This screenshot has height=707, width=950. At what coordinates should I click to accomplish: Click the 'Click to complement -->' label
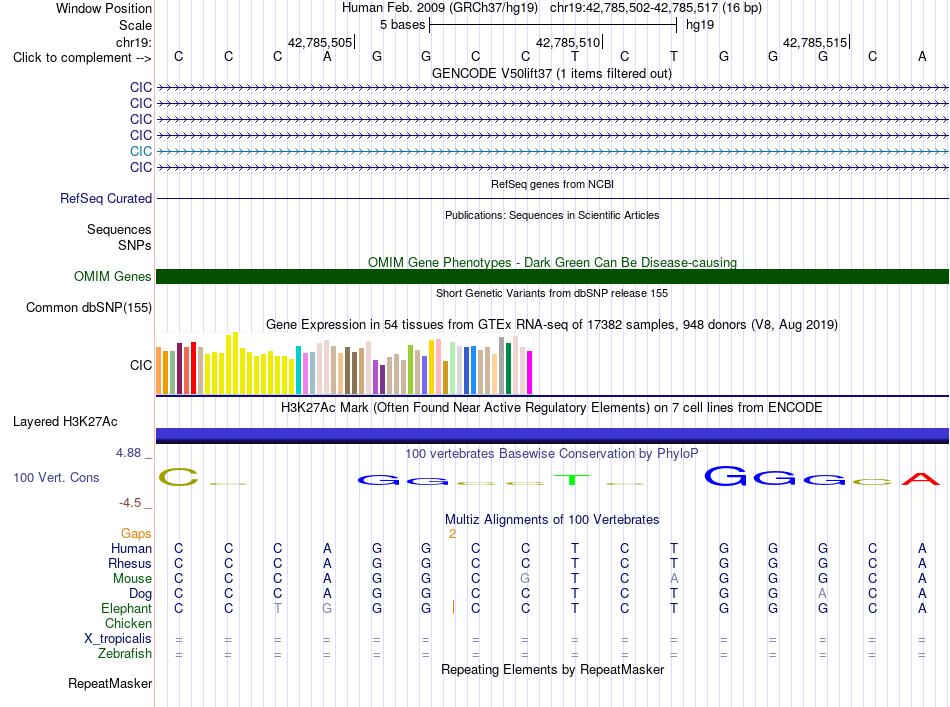[82, 58]
